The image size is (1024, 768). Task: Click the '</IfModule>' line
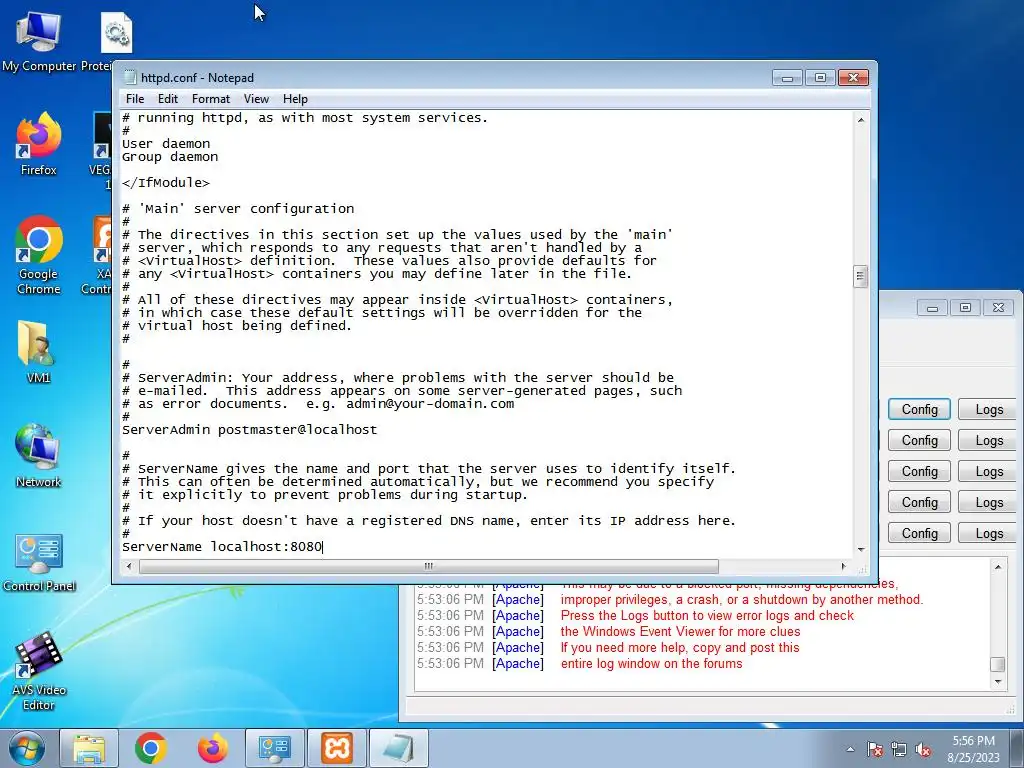(166, 183)
